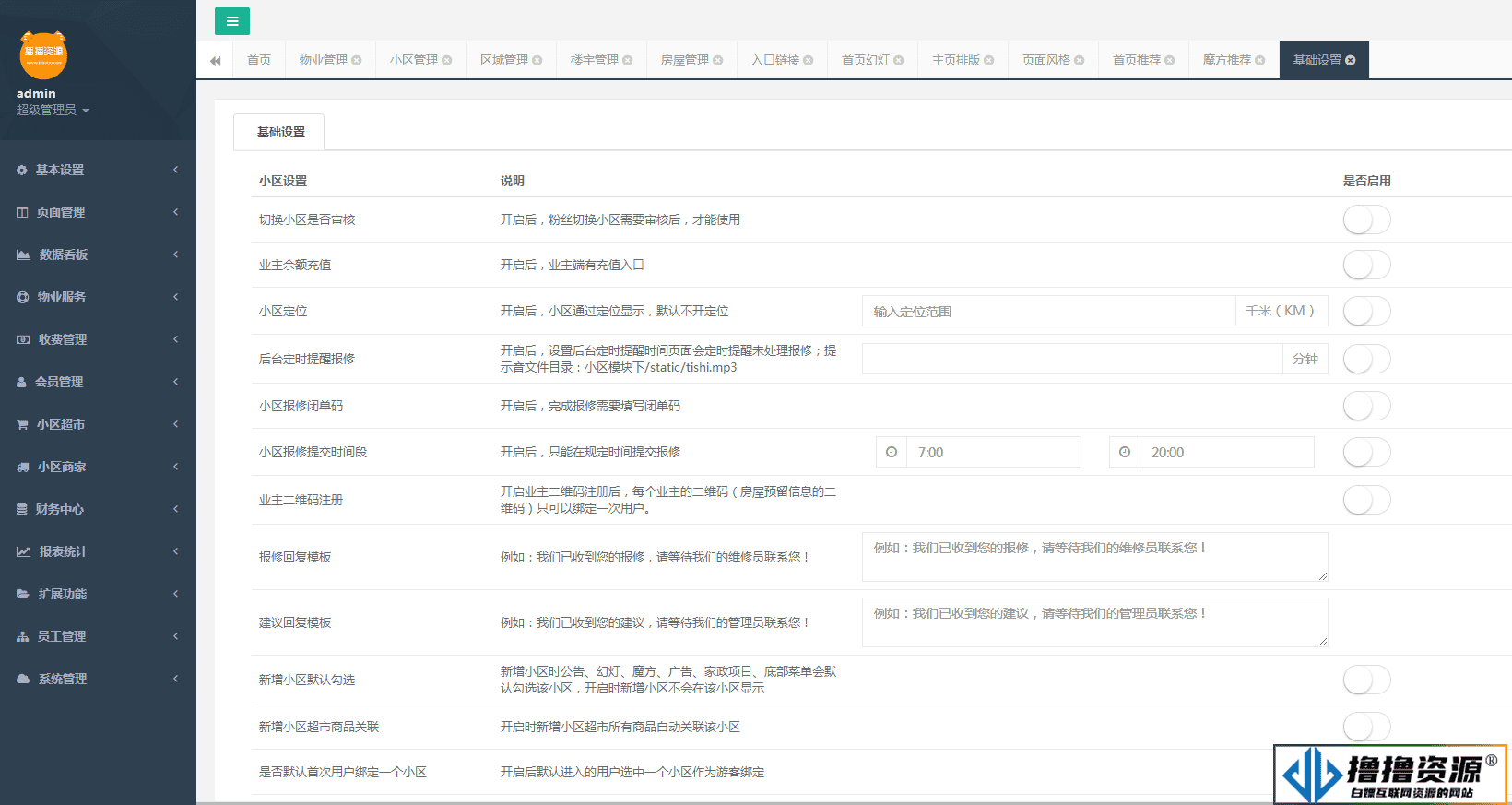Open the 小区商家 sidebar item
Viewport: 1512px width, 805px height.
pyautogui.click(x=98, y=467)
